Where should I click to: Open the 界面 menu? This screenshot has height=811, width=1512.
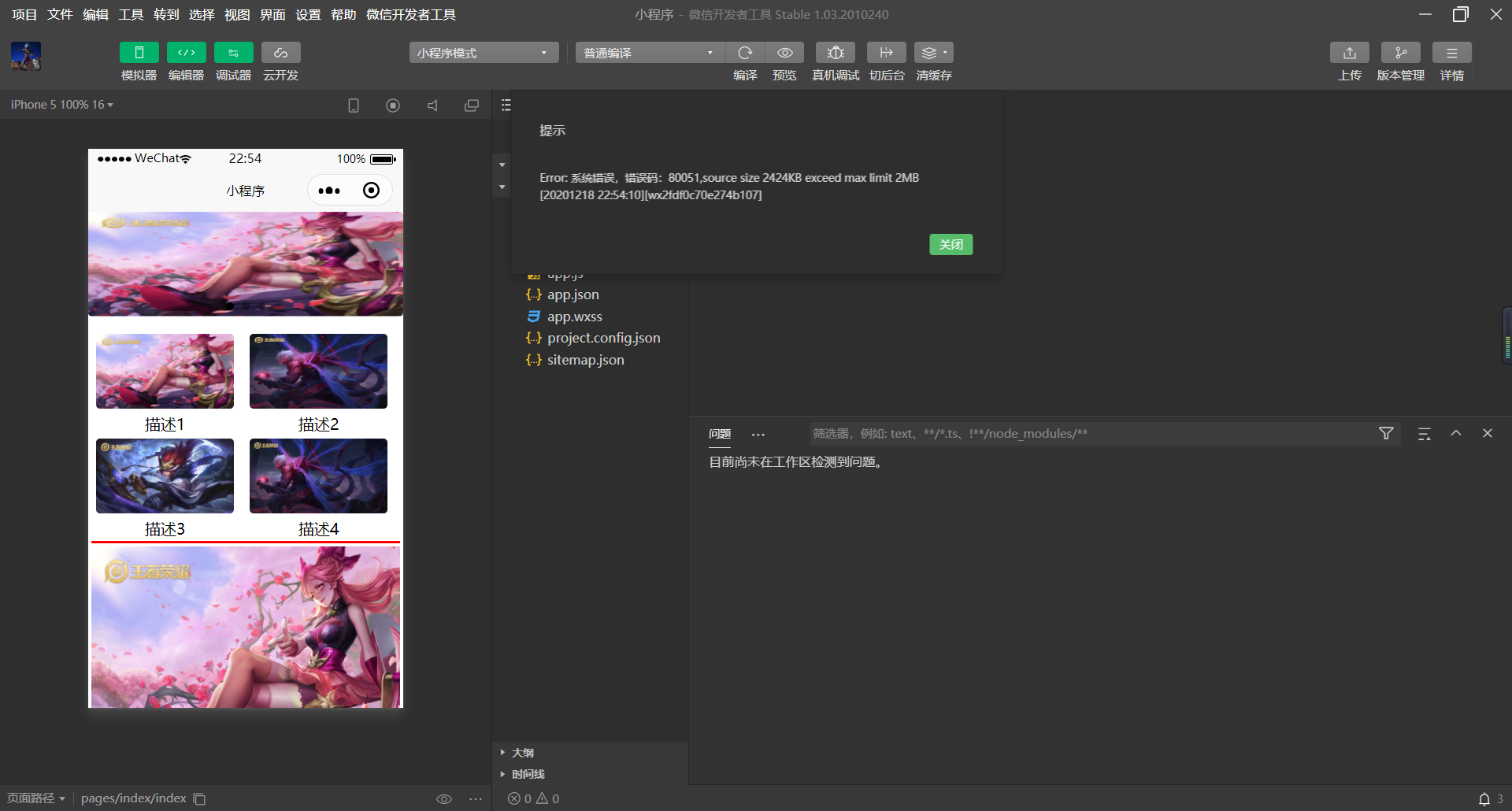point(272,15)
